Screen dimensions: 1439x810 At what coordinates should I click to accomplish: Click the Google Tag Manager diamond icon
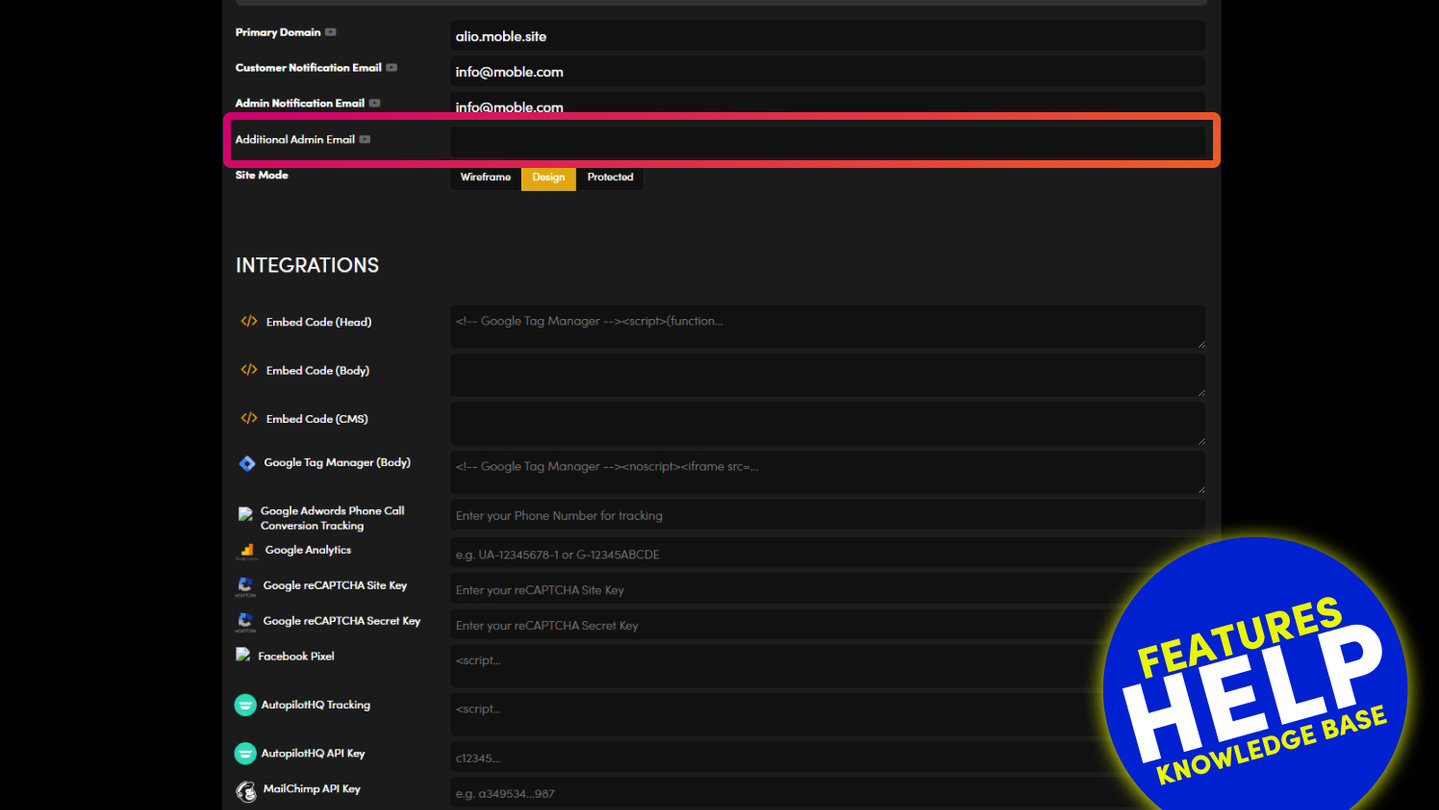[247, 463]
